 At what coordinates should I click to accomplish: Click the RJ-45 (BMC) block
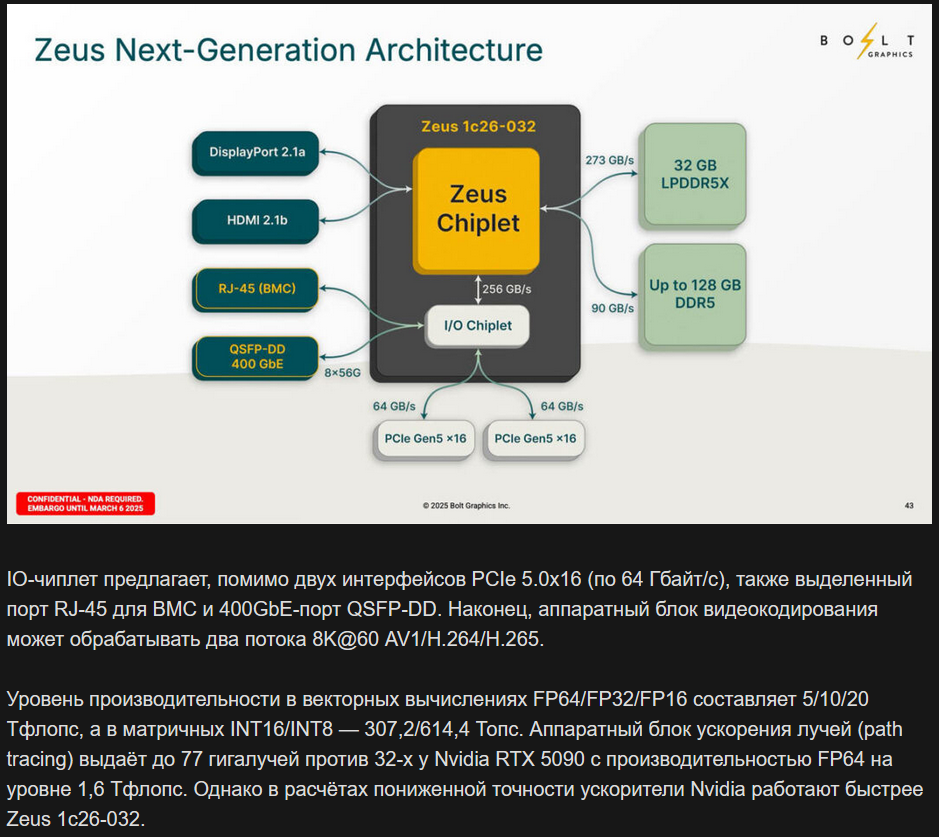(256, 289)
